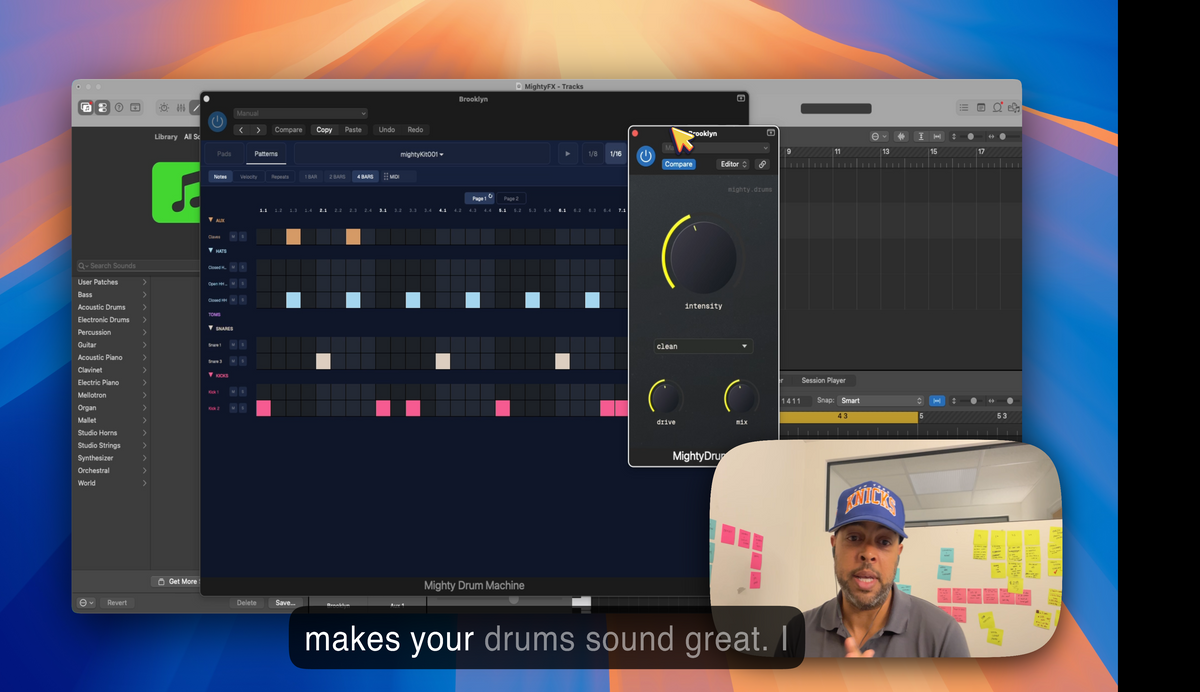The image size is (1200, 692).
Task: Toggle the Library icon in the Logic toolbar
Action: [86, 108]
